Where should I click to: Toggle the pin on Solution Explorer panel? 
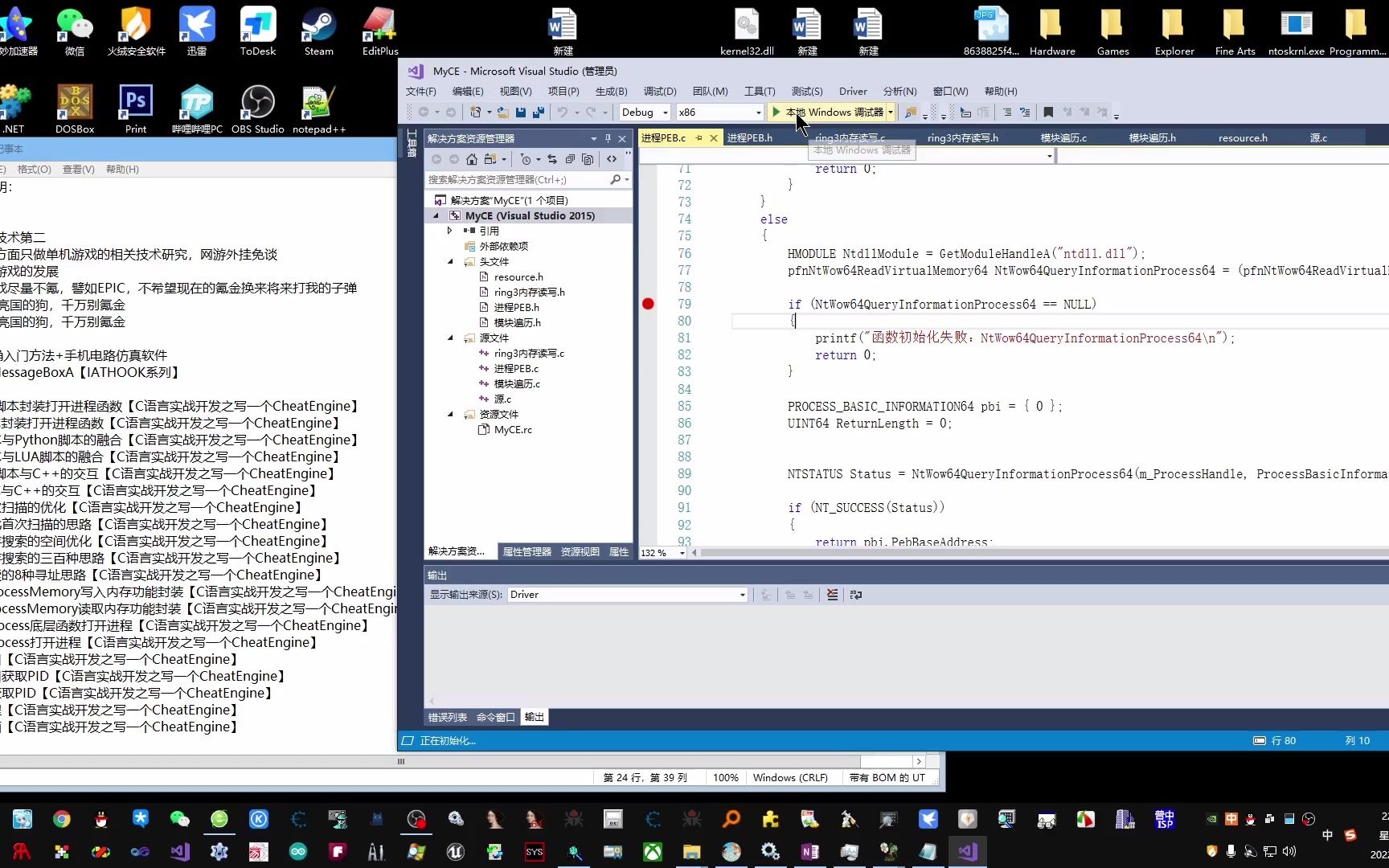[x=608, y=138]
